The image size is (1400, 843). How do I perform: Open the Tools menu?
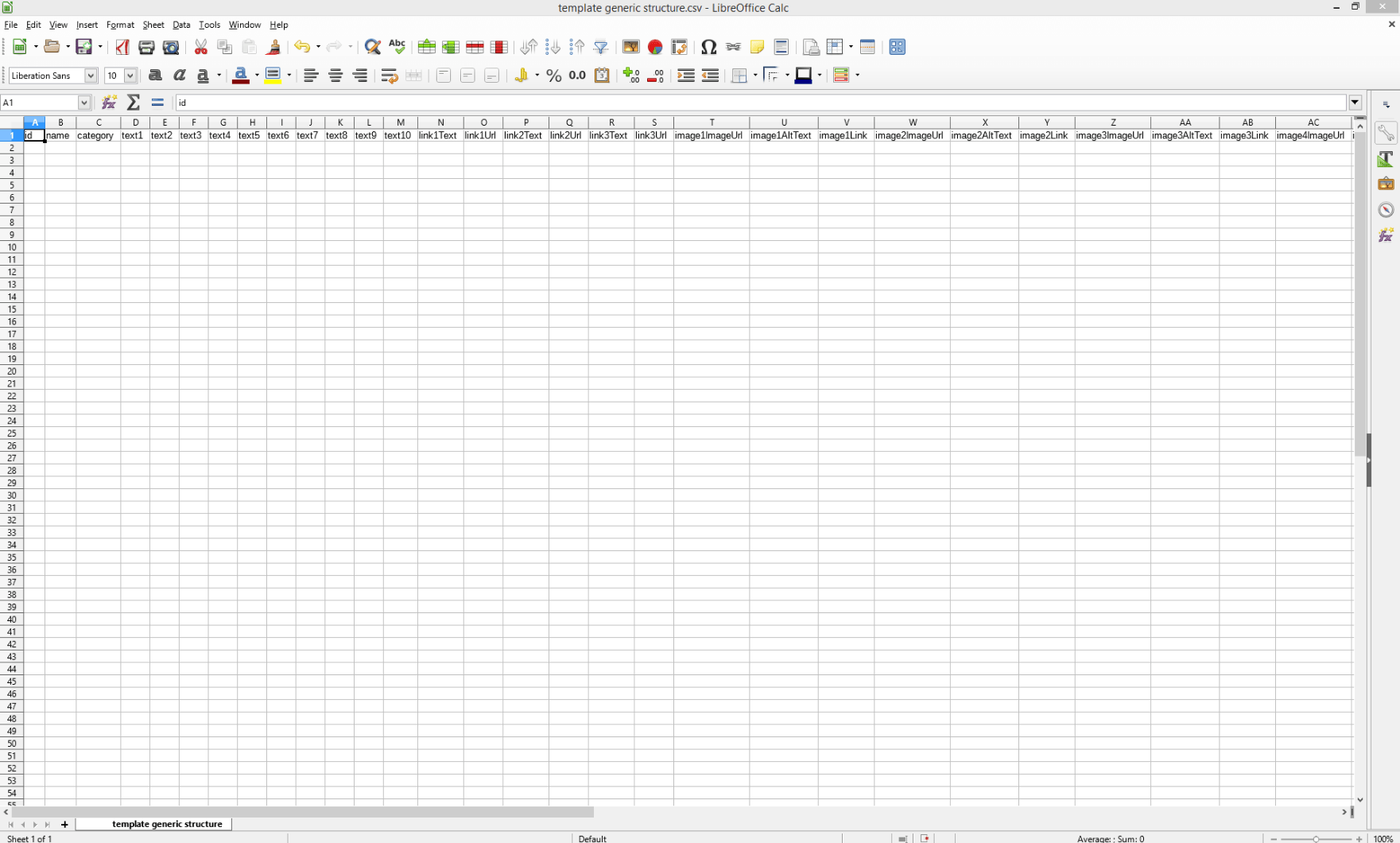click(x=209, y=25)
